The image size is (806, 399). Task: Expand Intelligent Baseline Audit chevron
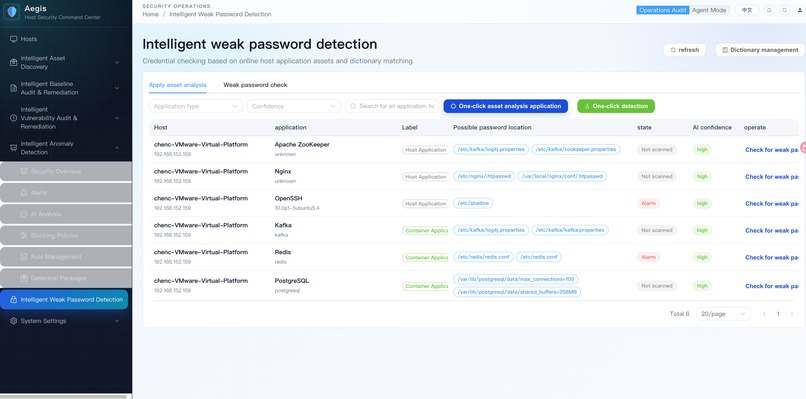[x=117, y=88]
